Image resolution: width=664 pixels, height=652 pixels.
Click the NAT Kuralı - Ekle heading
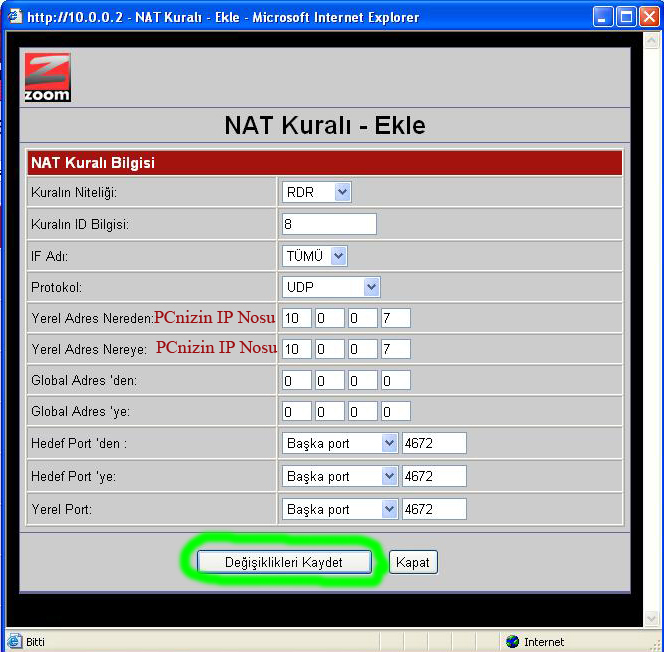pos(325,126)
